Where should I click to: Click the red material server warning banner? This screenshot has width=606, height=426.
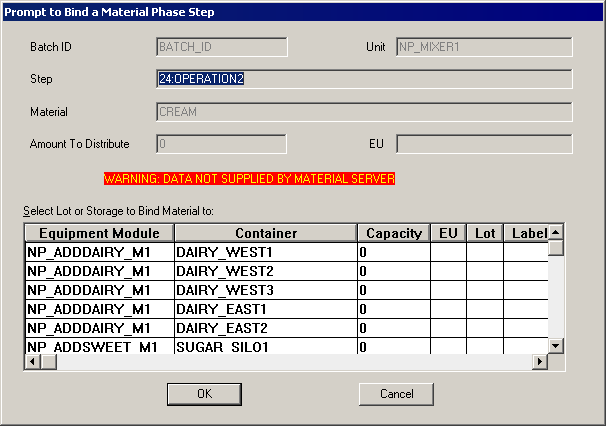tap(249, 179)
